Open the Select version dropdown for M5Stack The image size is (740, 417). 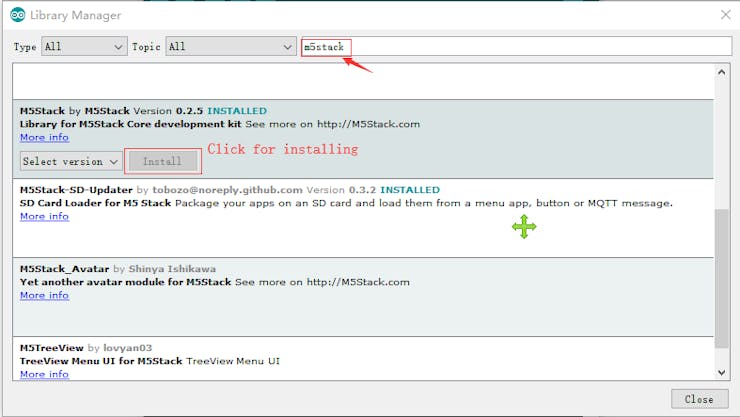[71, 161]
